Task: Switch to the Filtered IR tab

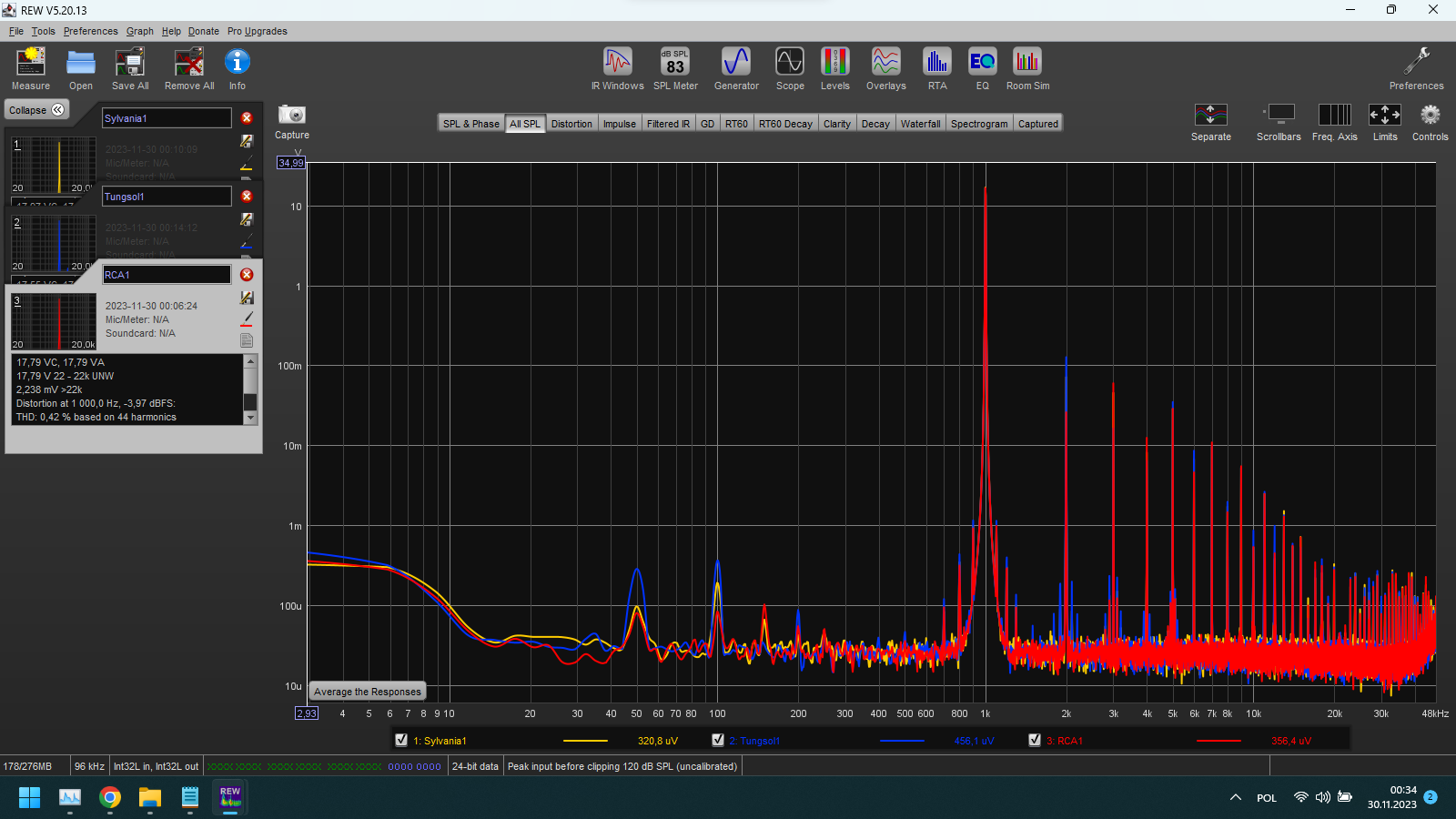Action: [668, 124]
